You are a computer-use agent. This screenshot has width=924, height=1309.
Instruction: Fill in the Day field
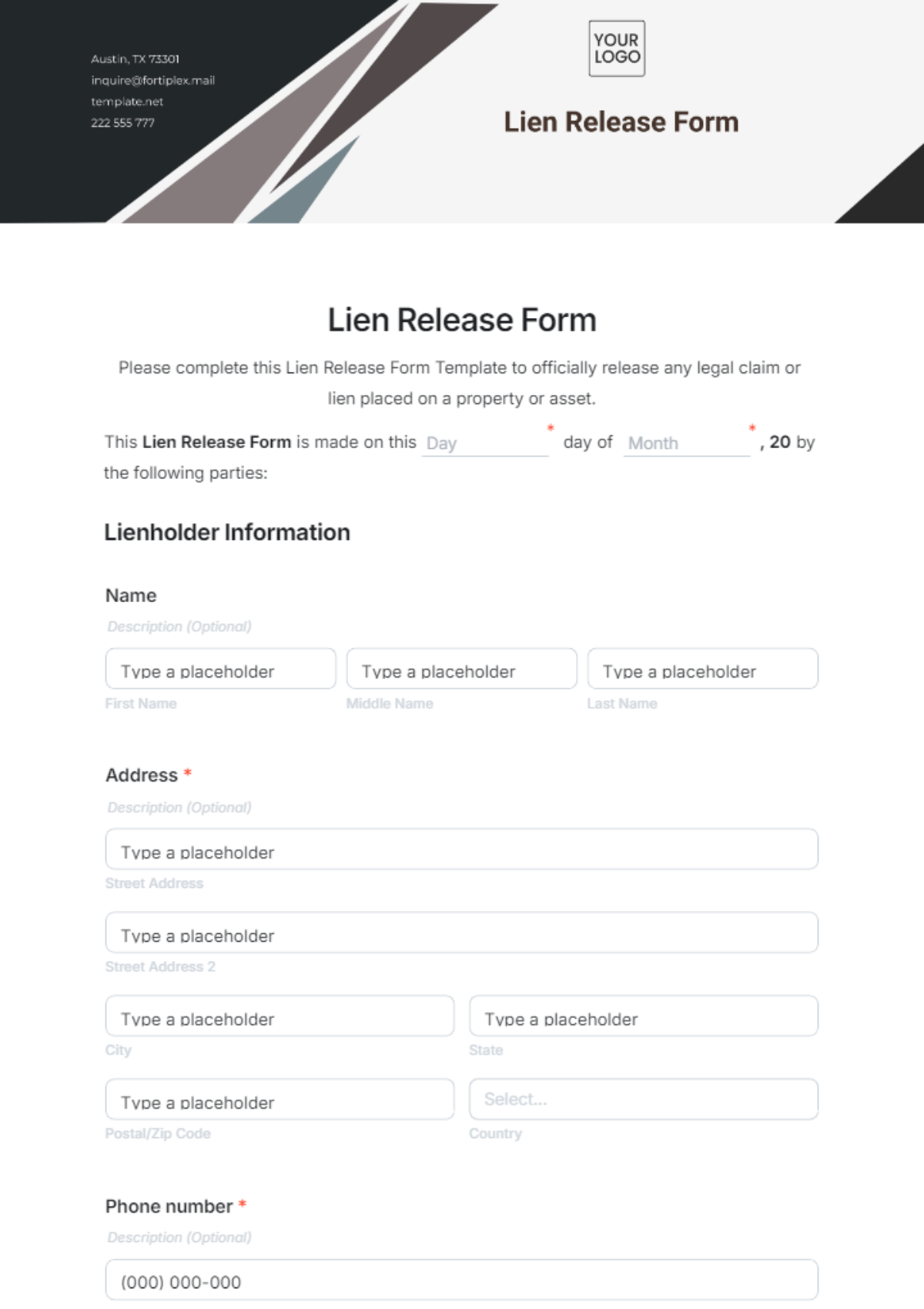485,443
